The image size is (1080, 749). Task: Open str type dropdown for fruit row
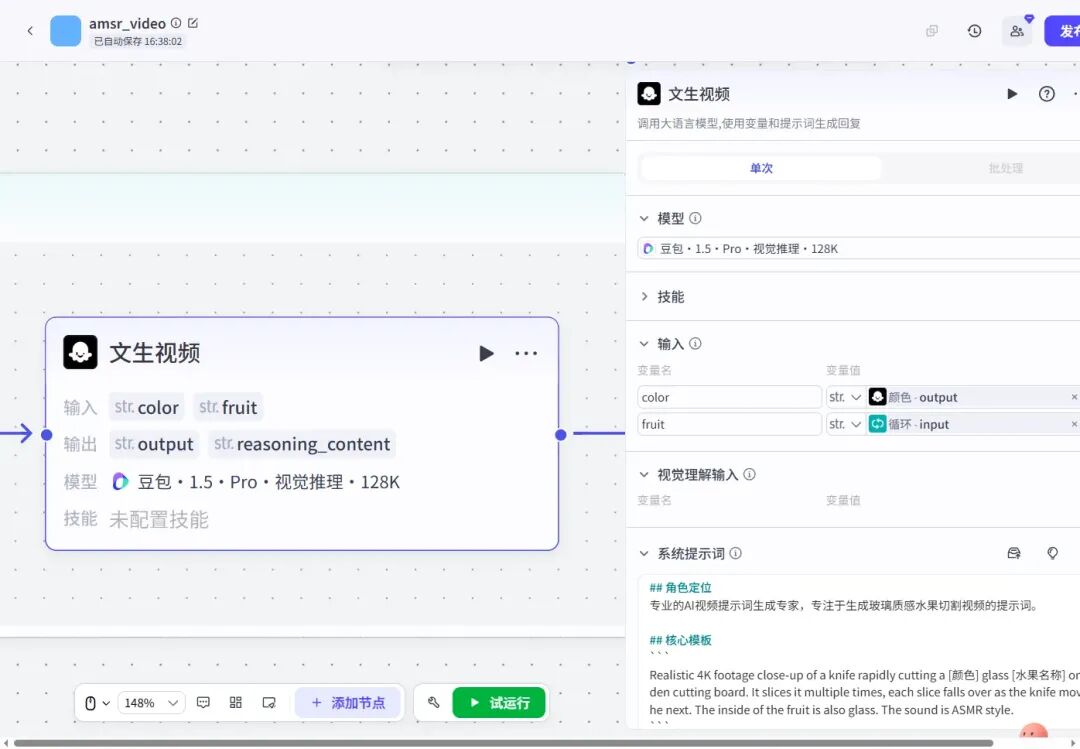point(846,424)
